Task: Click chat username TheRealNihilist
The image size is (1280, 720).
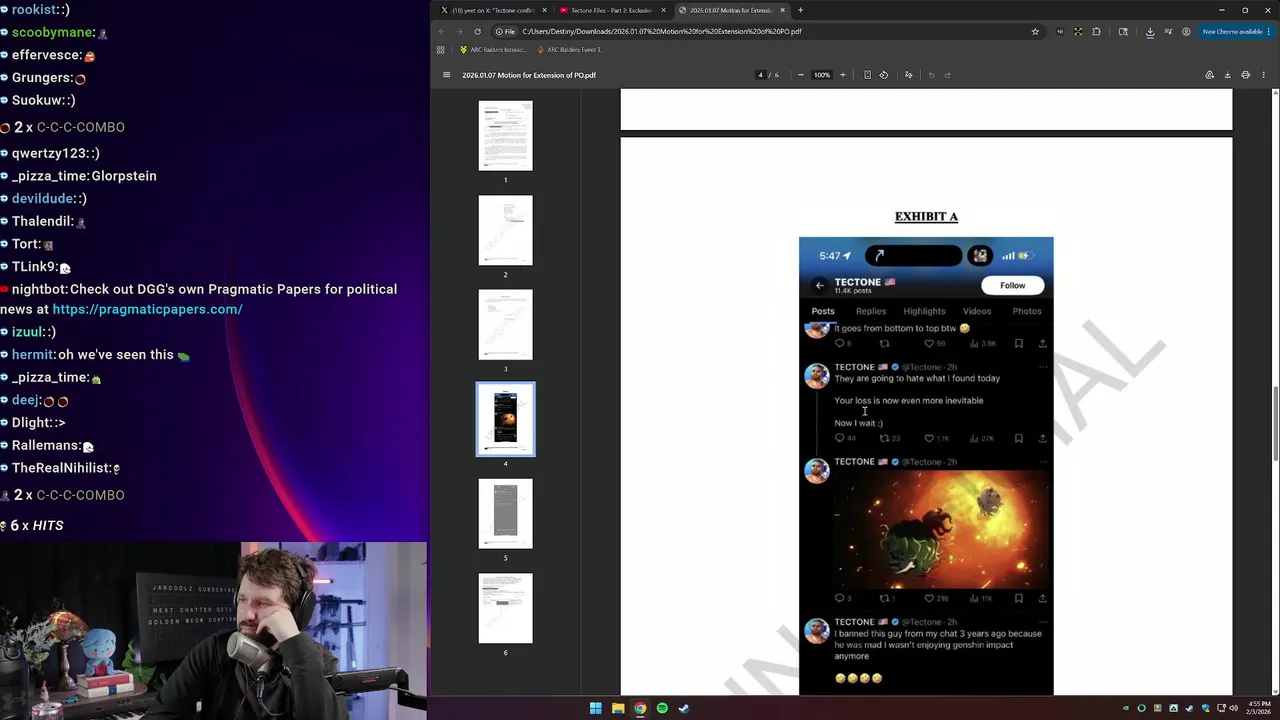Action: (61, 467)
